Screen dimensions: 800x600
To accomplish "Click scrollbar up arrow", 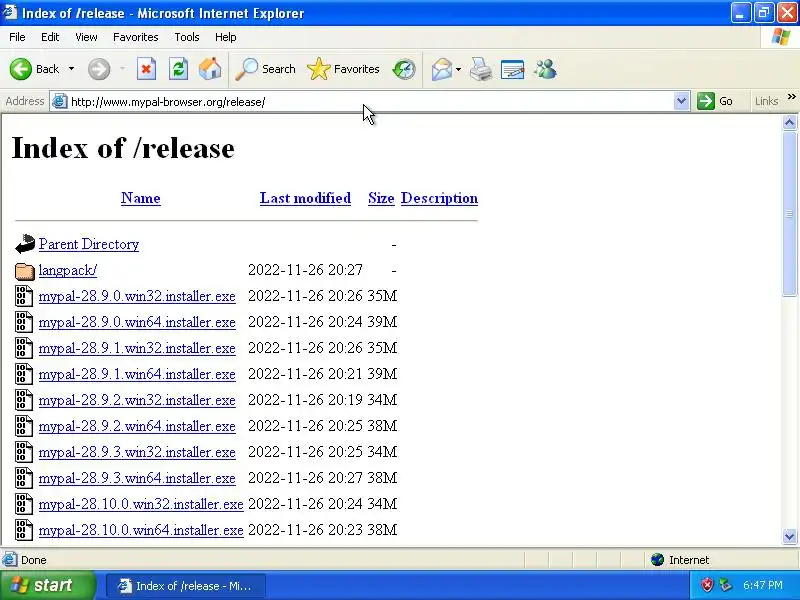I will point(789,122).
